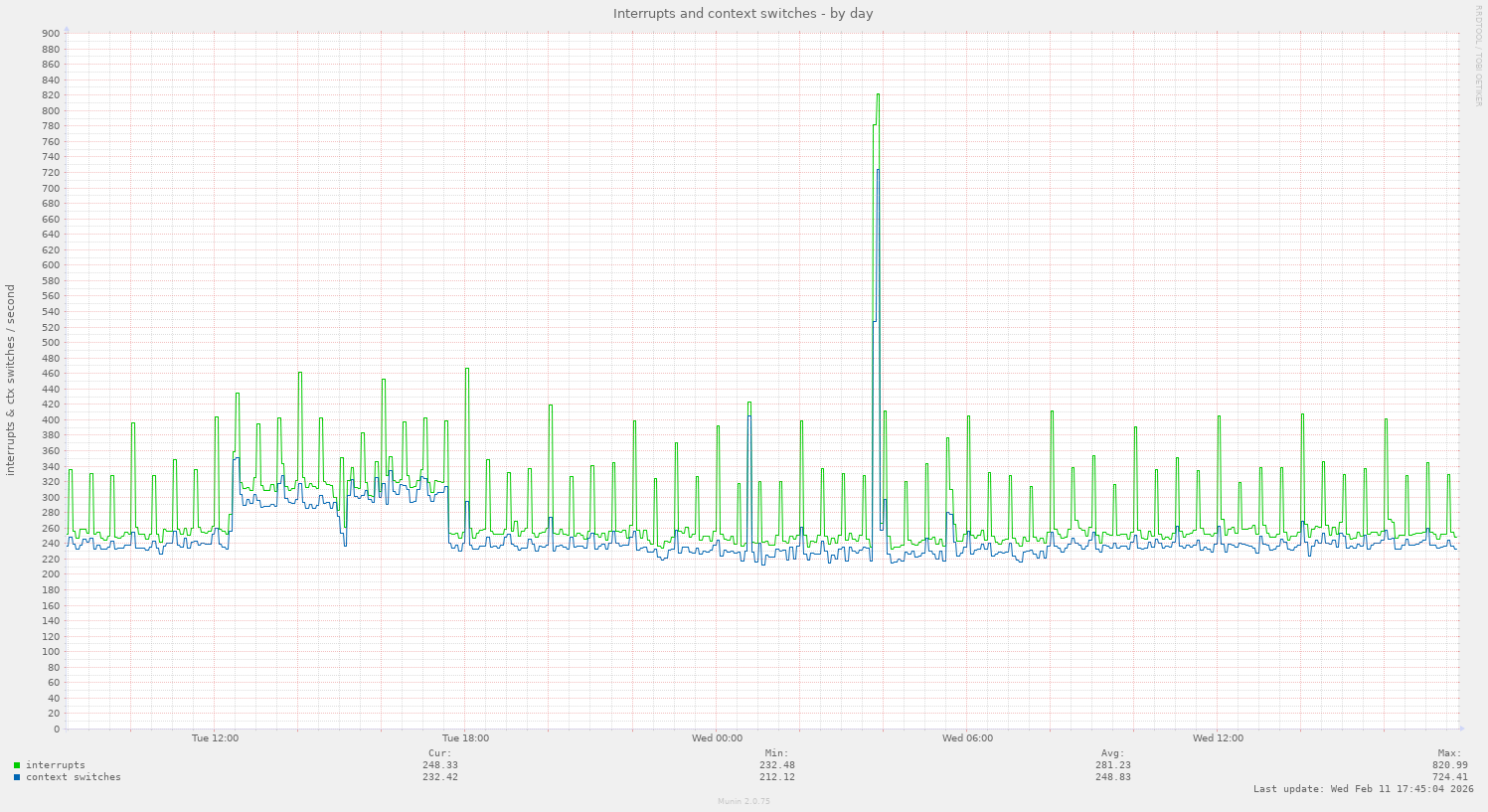Click the blue context switches legend swatch
The width and height of the screenshot is (1488, 812).
pos(17,777)
